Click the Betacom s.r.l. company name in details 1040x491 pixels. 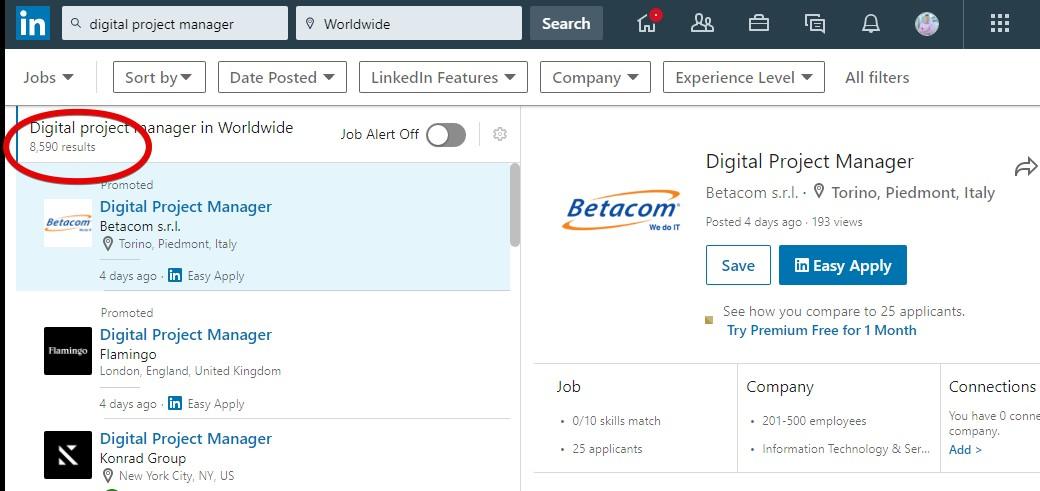coord(752,193)
